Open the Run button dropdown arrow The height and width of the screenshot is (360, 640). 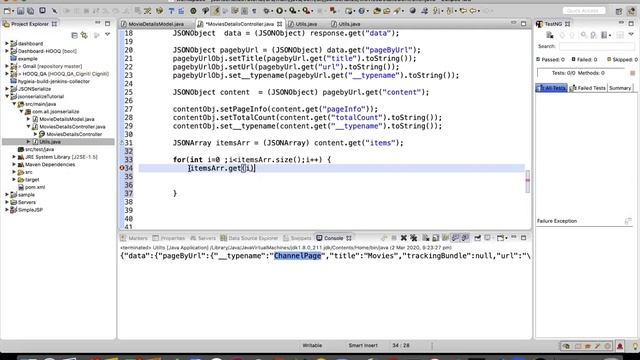tap(286, 11)
